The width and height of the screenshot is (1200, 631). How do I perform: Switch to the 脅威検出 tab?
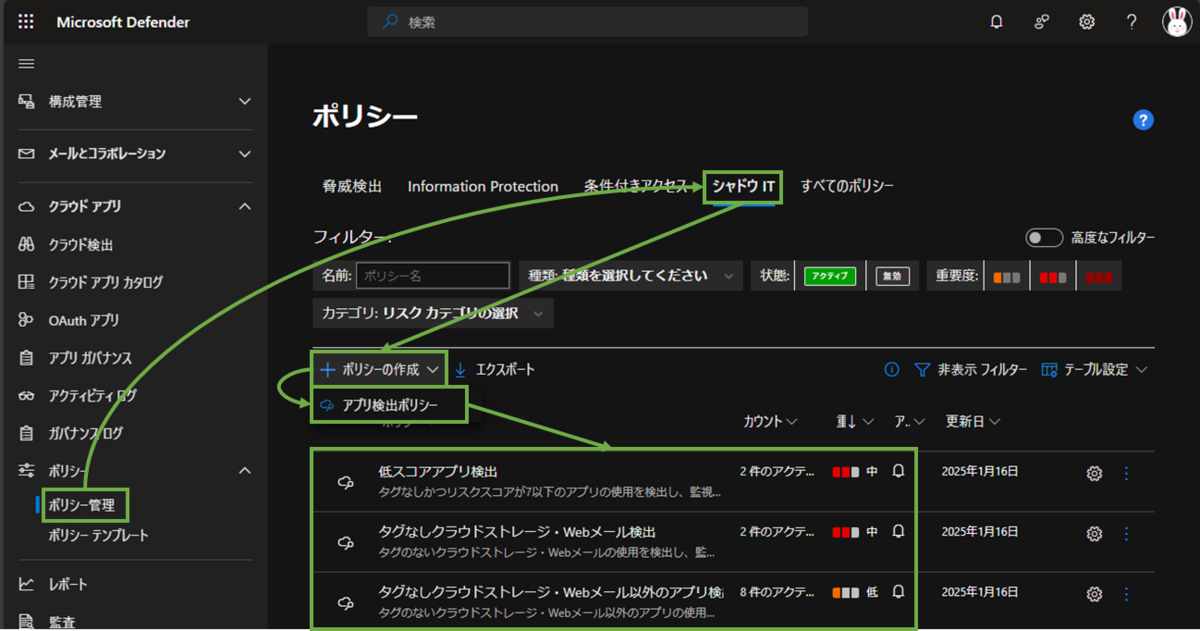352,186
